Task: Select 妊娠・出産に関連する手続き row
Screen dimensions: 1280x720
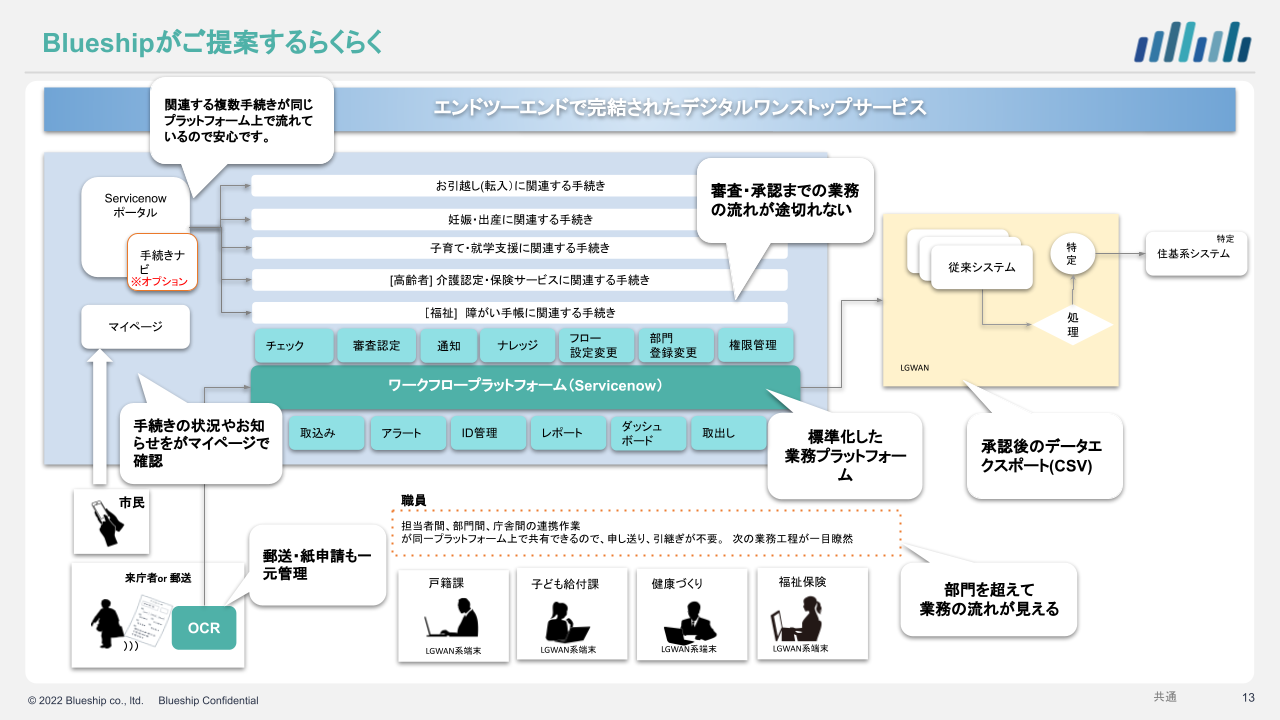Action: pyautogui.click(x=519, y=219)
